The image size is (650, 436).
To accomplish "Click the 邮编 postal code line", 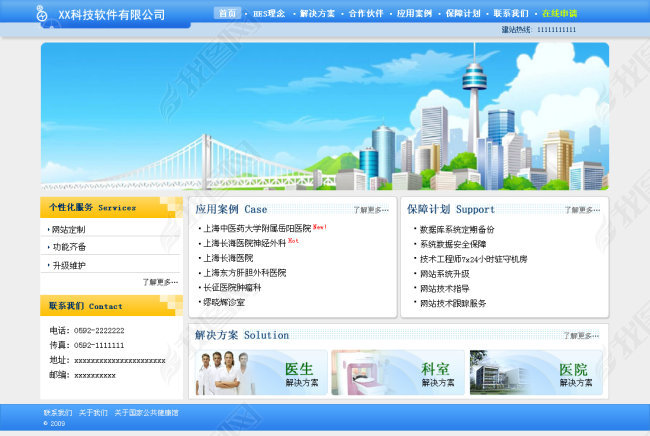I will click(82, 375).
